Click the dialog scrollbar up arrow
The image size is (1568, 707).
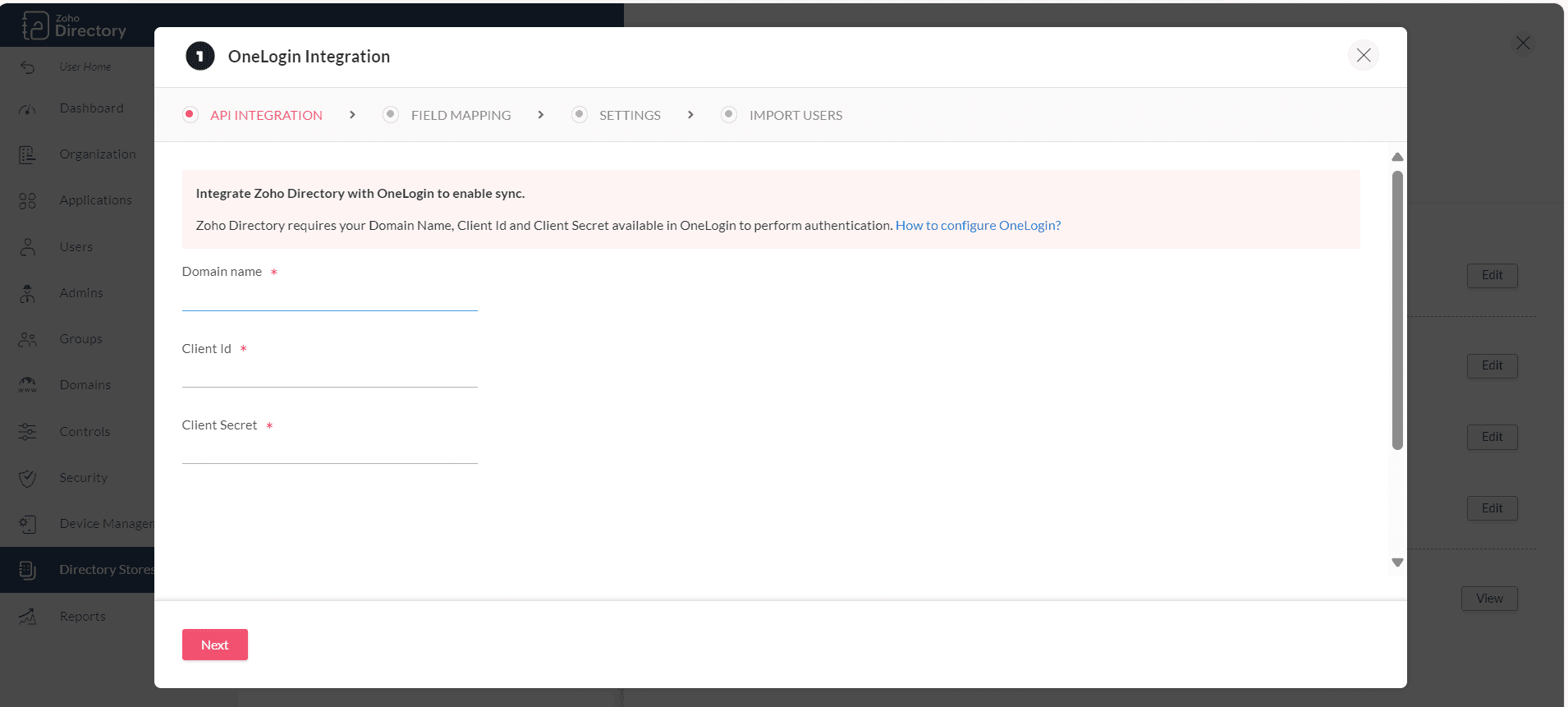(1397, 157)
